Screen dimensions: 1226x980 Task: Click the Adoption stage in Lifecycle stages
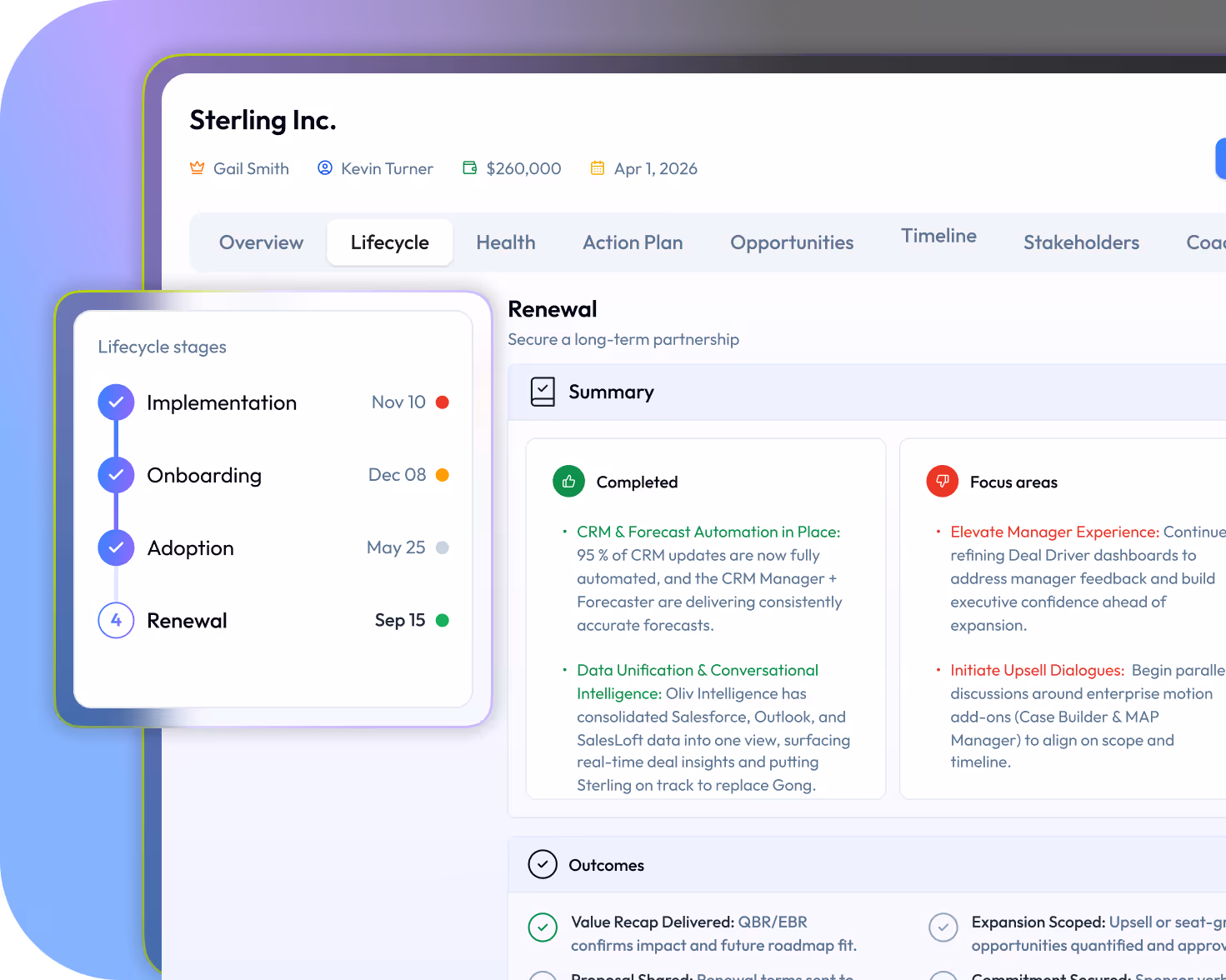[x=190, y=547]
